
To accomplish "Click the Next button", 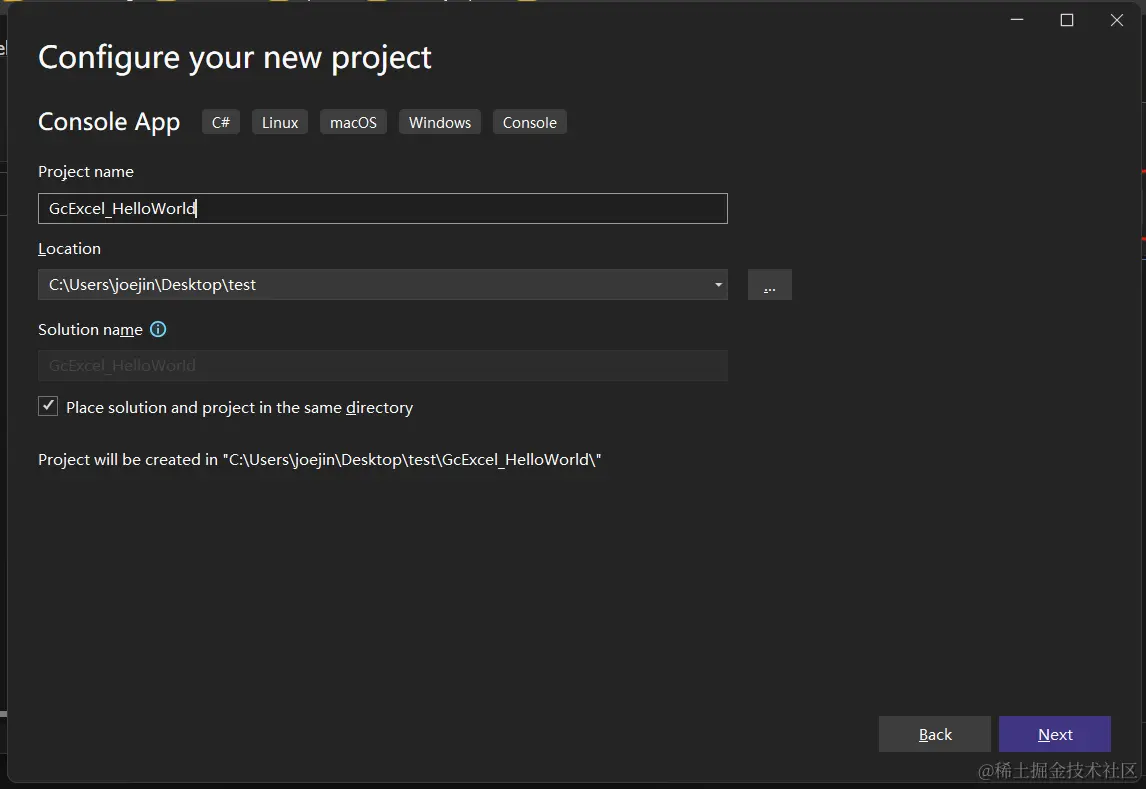I will pos(1055,734).
